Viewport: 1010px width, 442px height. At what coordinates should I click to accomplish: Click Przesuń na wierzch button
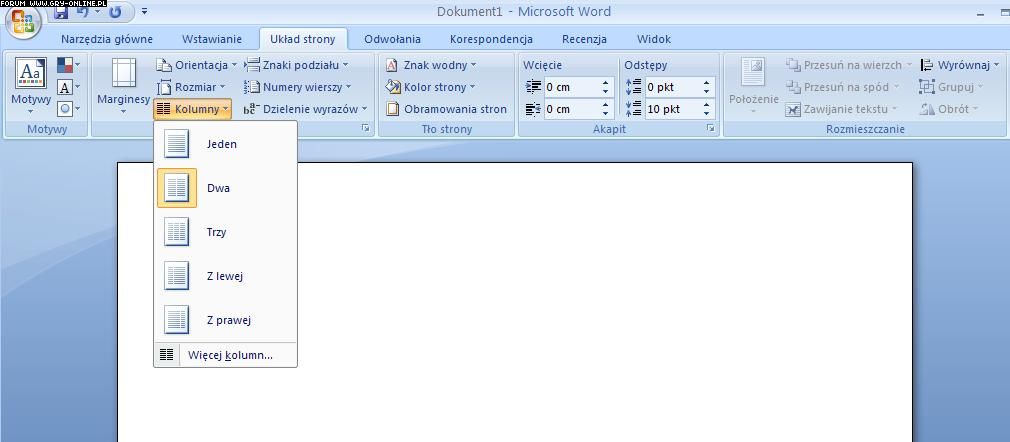[x=849, y=65]
